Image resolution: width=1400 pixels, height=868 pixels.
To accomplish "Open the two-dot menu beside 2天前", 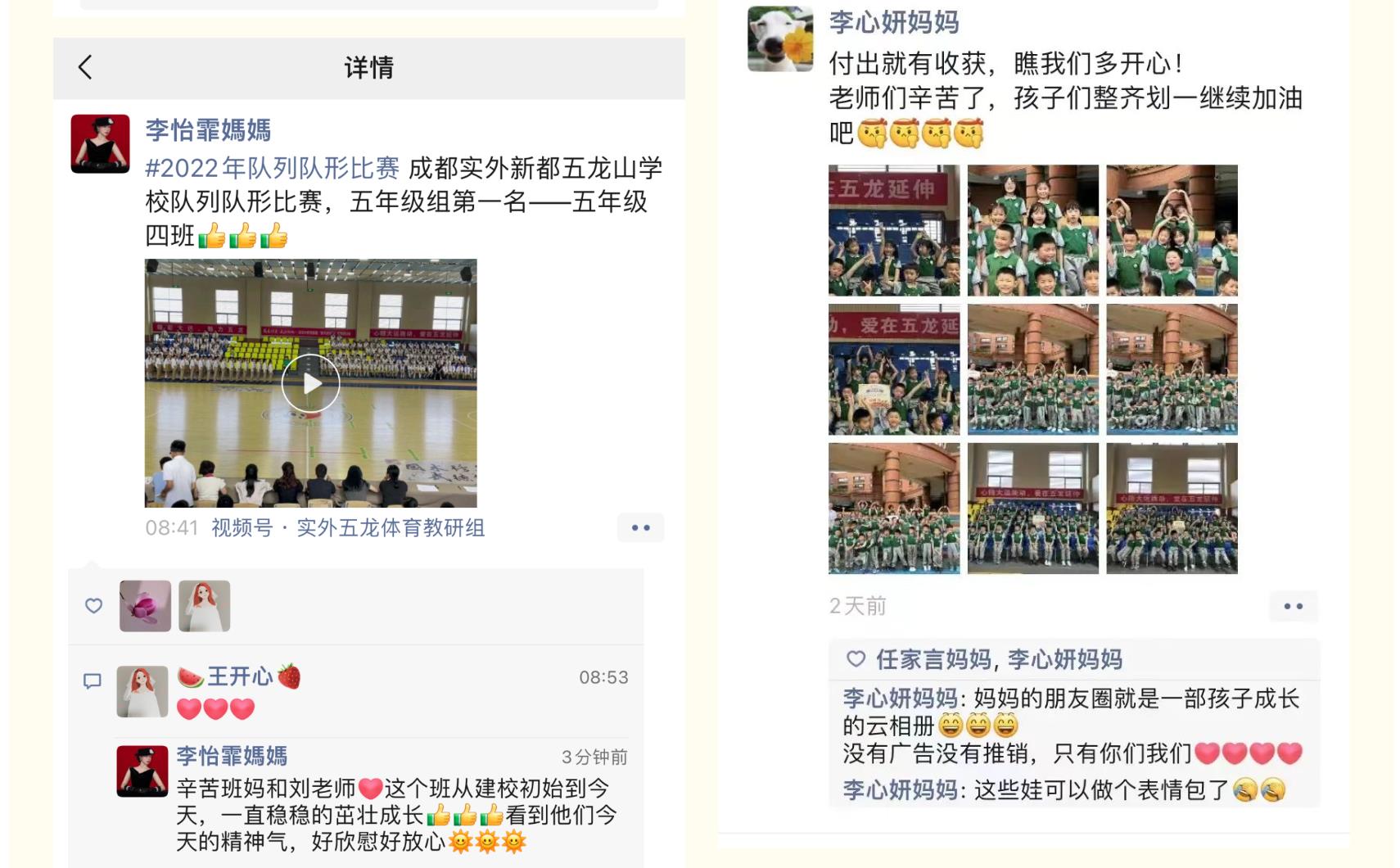I will click(x=1294, y=606).
